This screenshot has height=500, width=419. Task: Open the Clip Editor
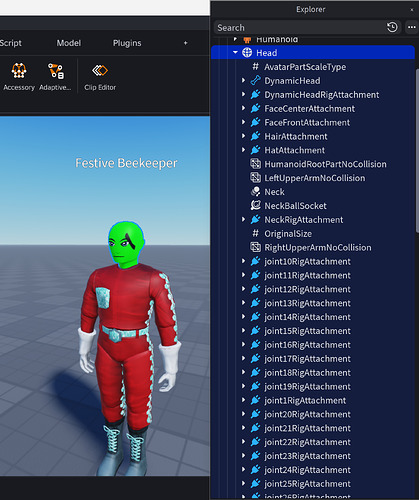(x=100, y=77)
